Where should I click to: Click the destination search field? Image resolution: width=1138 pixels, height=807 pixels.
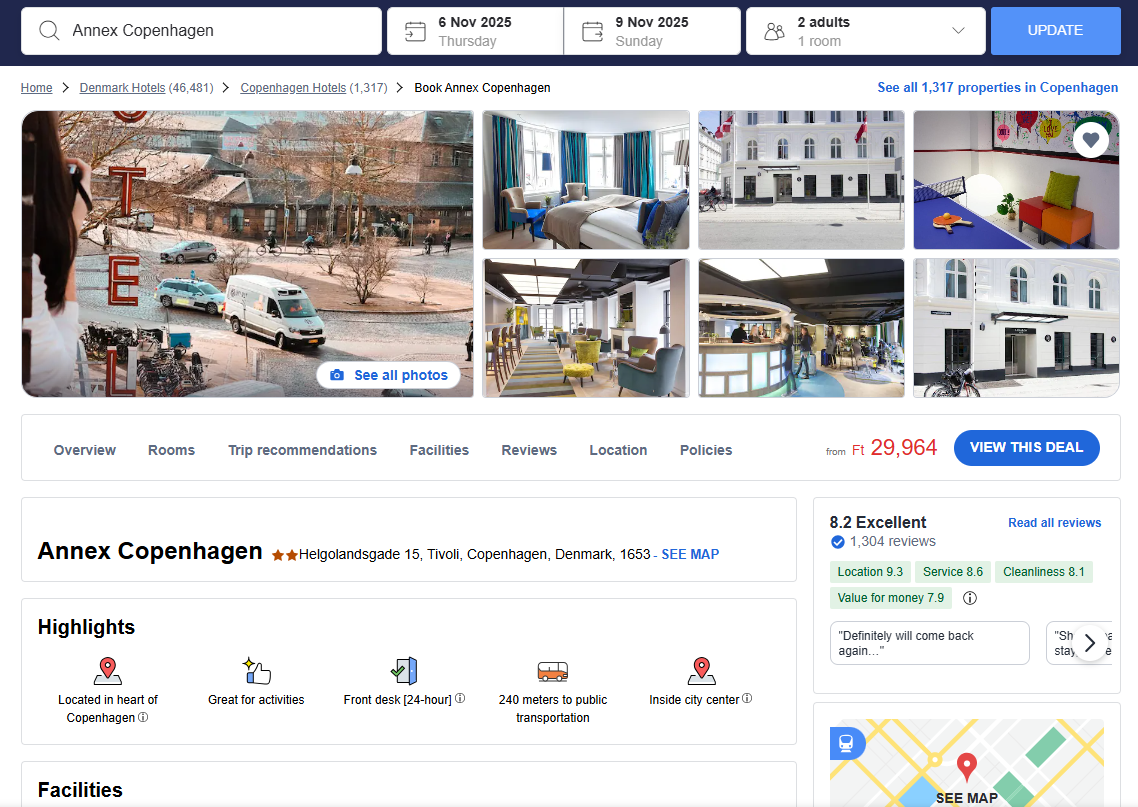[201, 30]
